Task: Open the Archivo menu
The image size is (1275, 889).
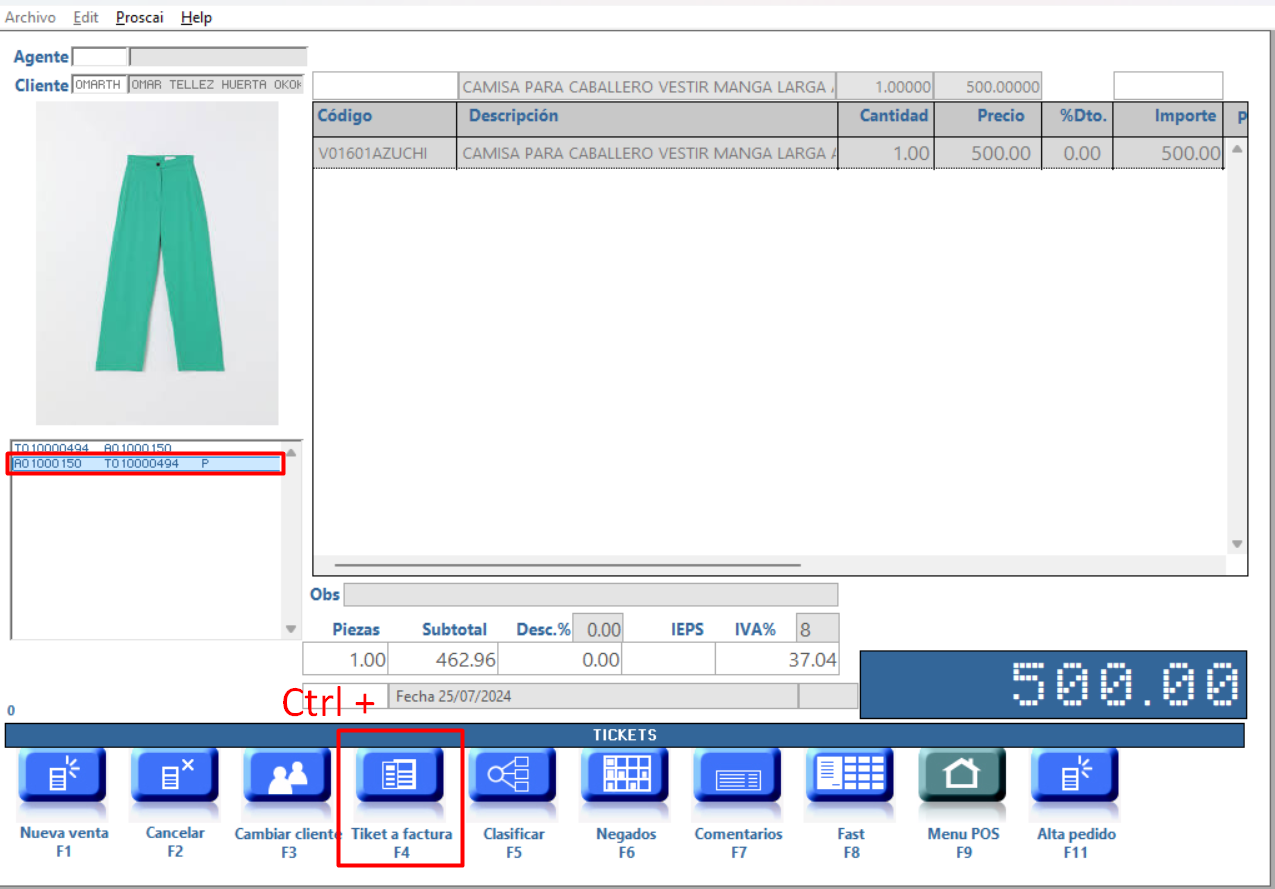Action: (30, 18)
